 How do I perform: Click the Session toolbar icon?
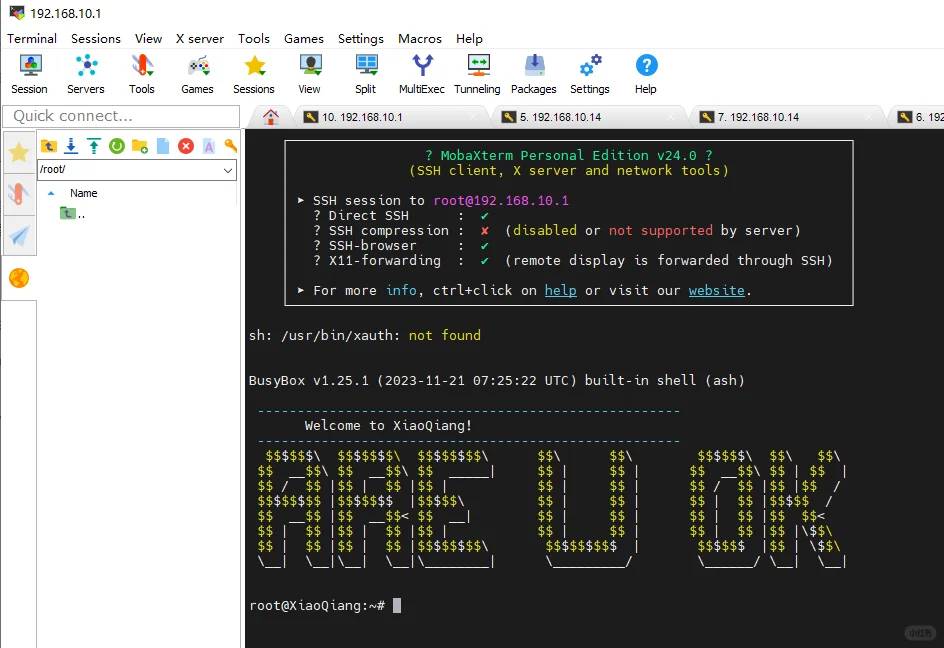pyautogui.click(x=30, y=74)
